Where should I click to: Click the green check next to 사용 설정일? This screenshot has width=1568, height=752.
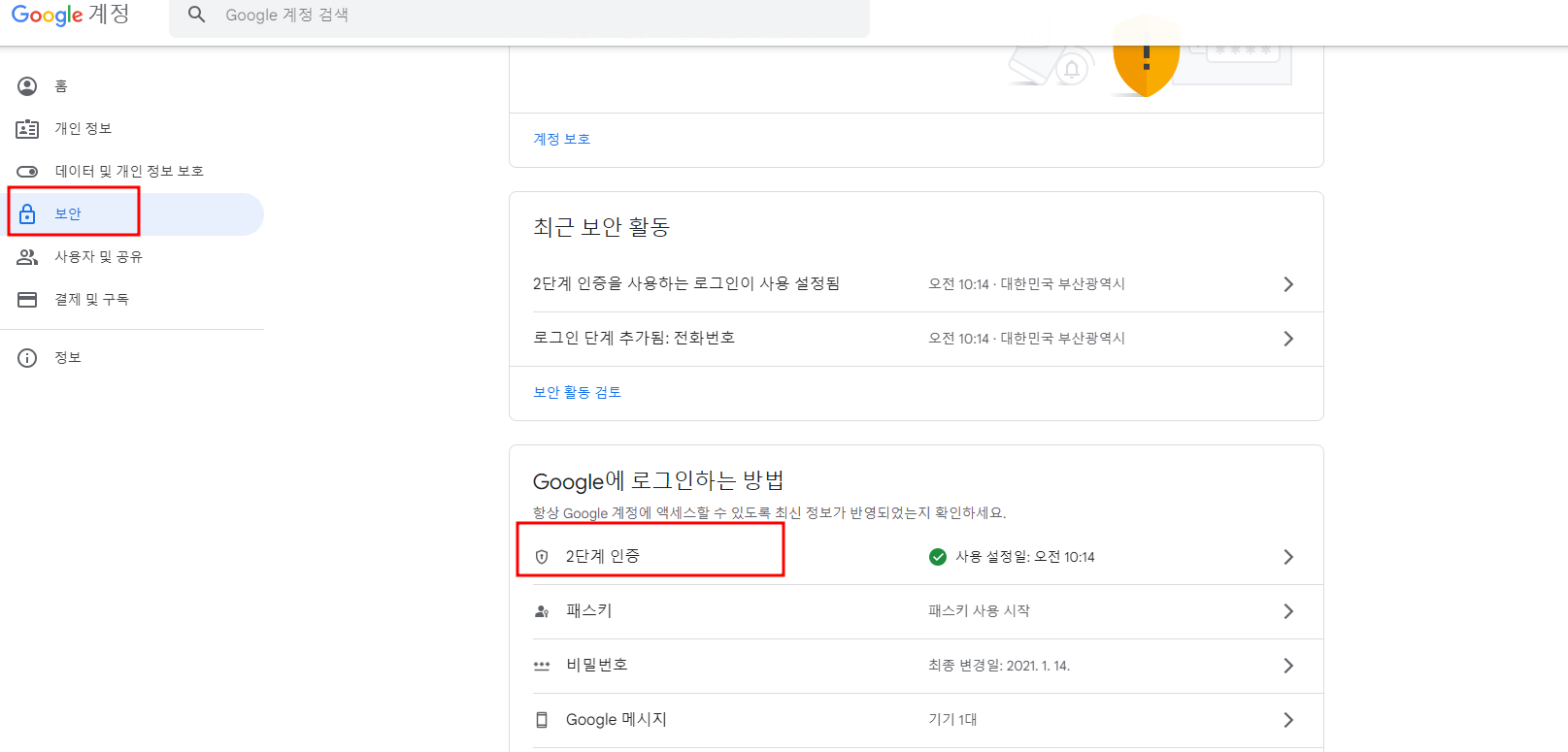(938, 557)
